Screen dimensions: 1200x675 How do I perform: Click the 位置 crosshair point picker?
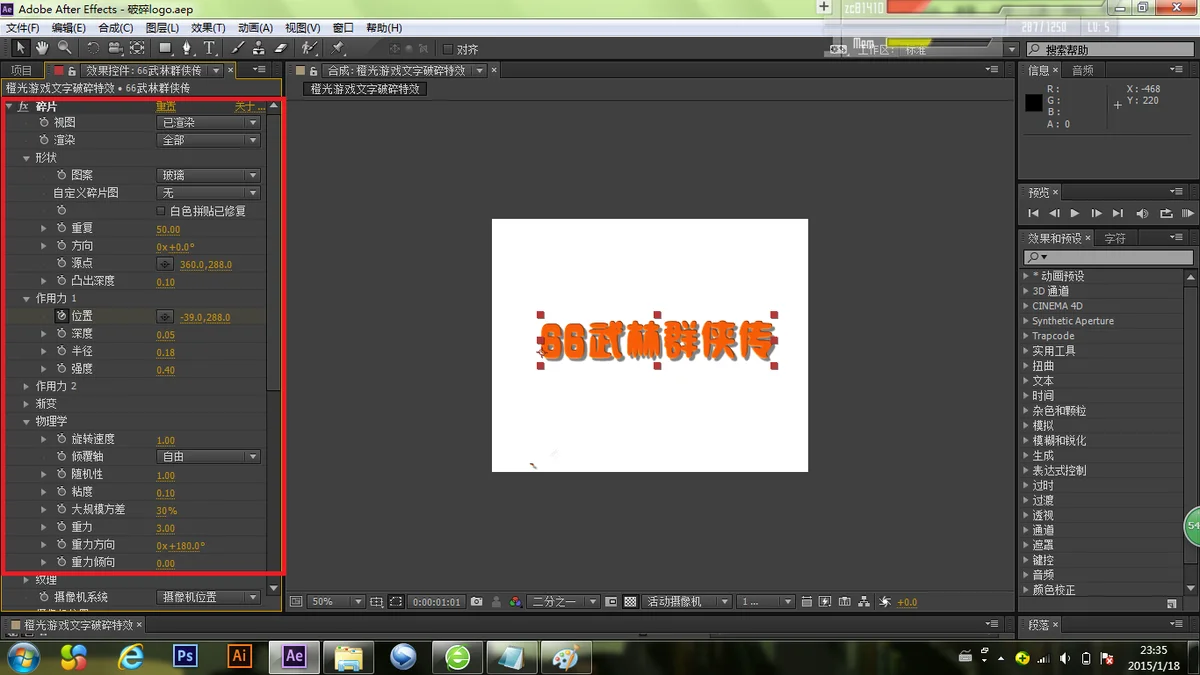tap(165, 316)
